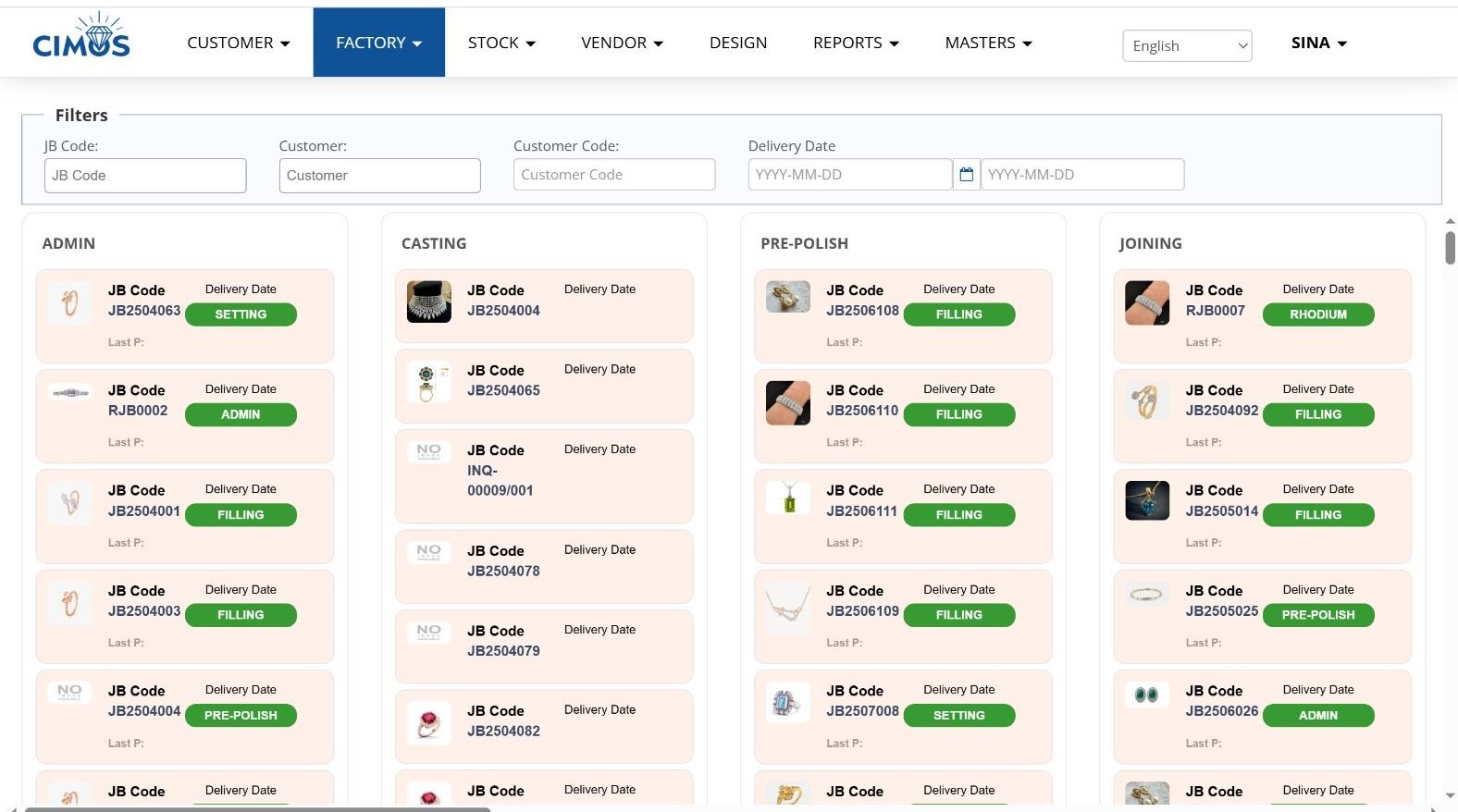
Task: Open thumbnail of JB2504063 ring
Action: click(x=69, y=302)
